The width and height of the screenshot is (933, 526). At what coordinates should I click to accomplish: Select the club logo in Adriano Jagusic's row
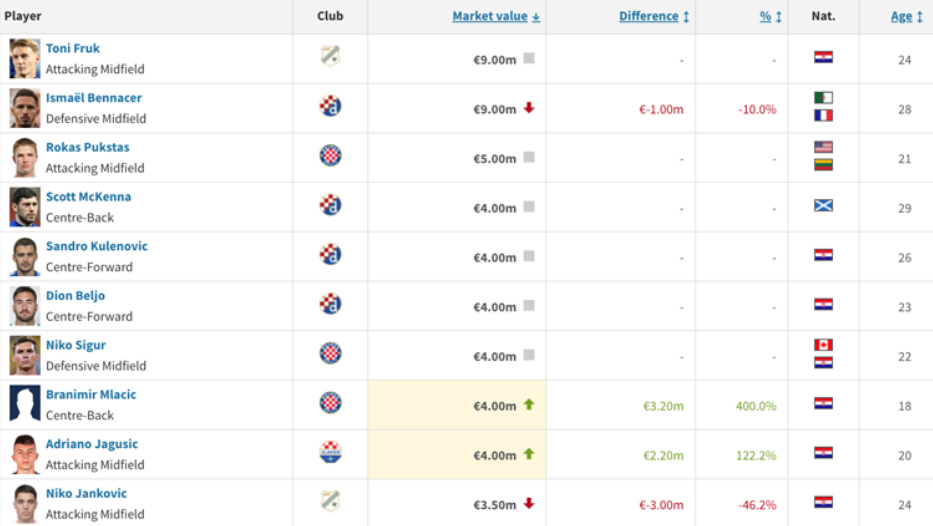(x=330, y=452)
